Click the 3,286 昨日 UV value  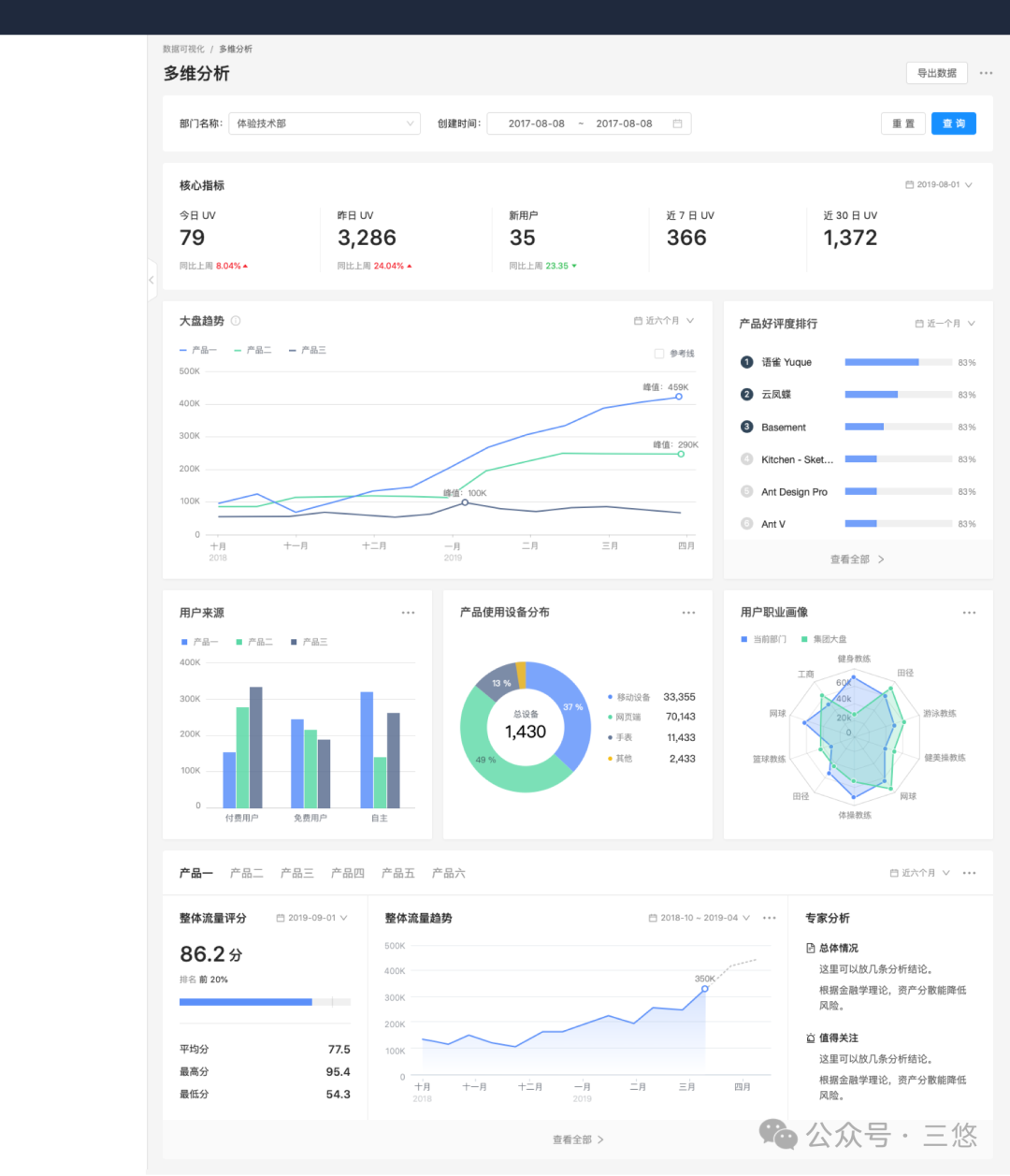(367, 238)
